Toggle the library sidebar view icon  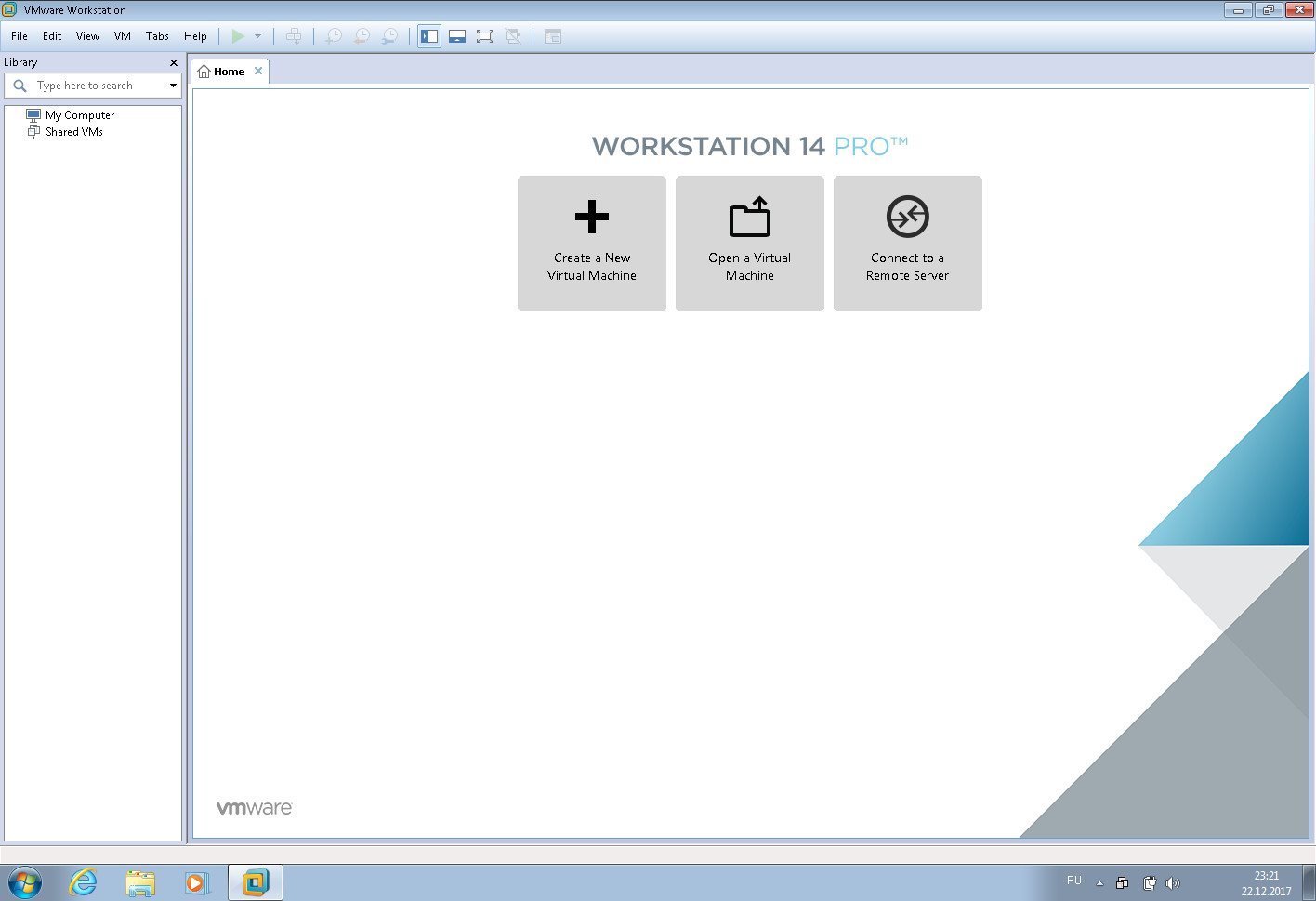(429, 36)
